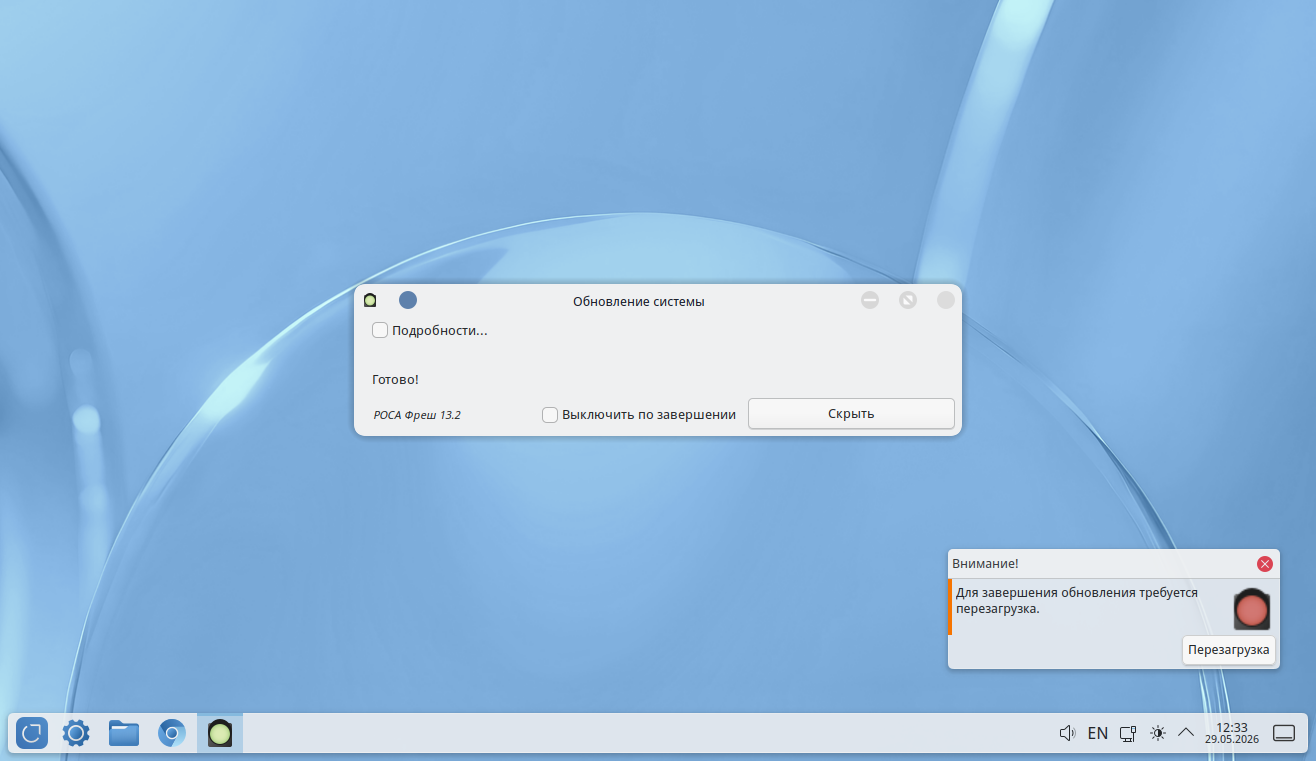This screenshot has width=1316, height=761.
Task: Click the Скрыть button
Action: pos(851,414)
